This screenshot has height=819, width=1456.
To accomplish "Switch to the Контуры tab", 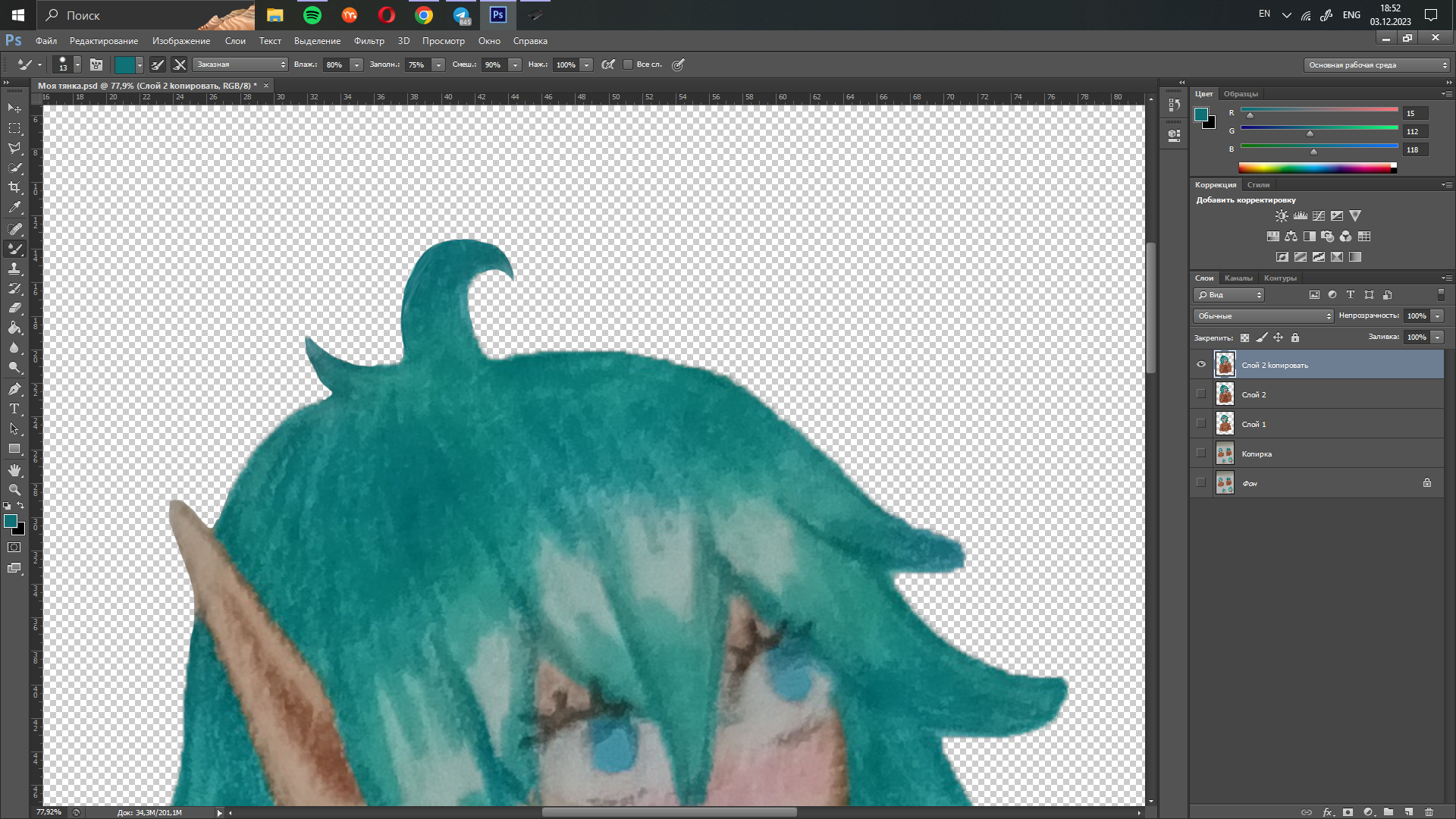I will click(1280, 278).
